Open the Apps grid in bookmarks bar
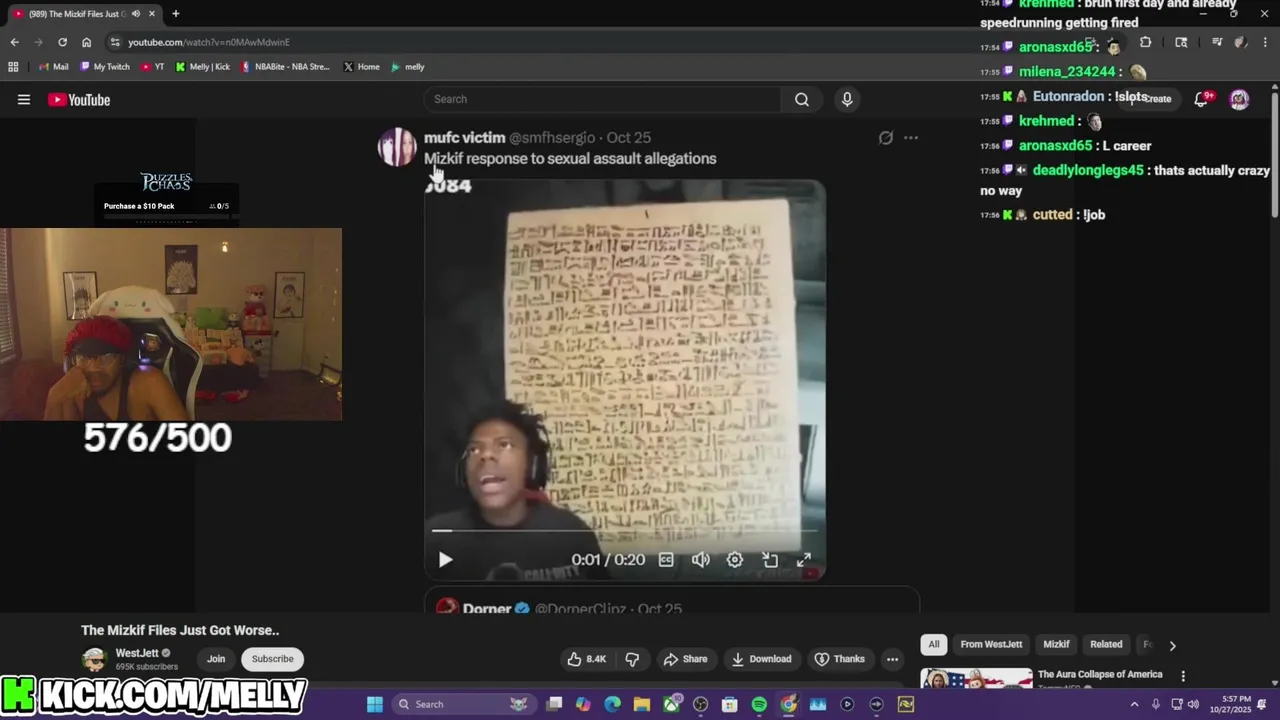1280x720 pixels. (13, 67)
